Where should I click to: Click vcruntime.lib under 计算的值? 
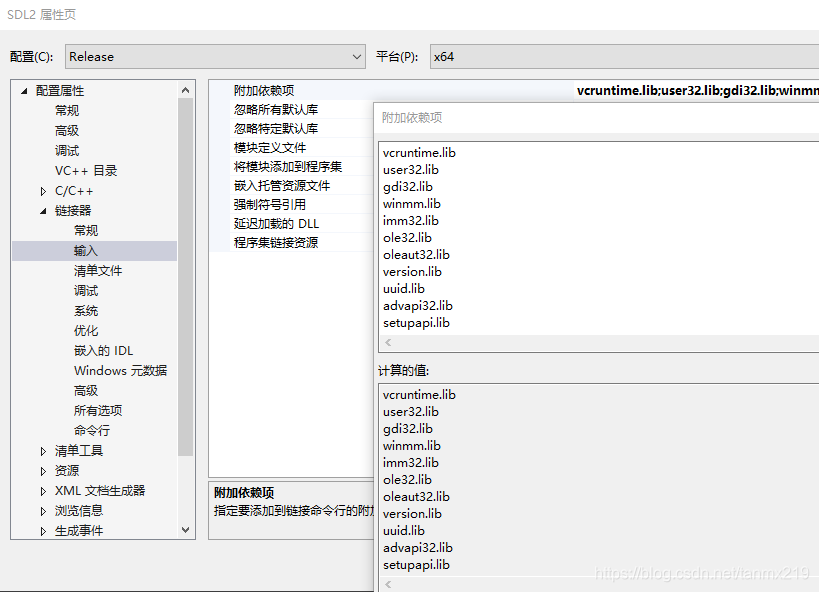[x=419, y=395]
